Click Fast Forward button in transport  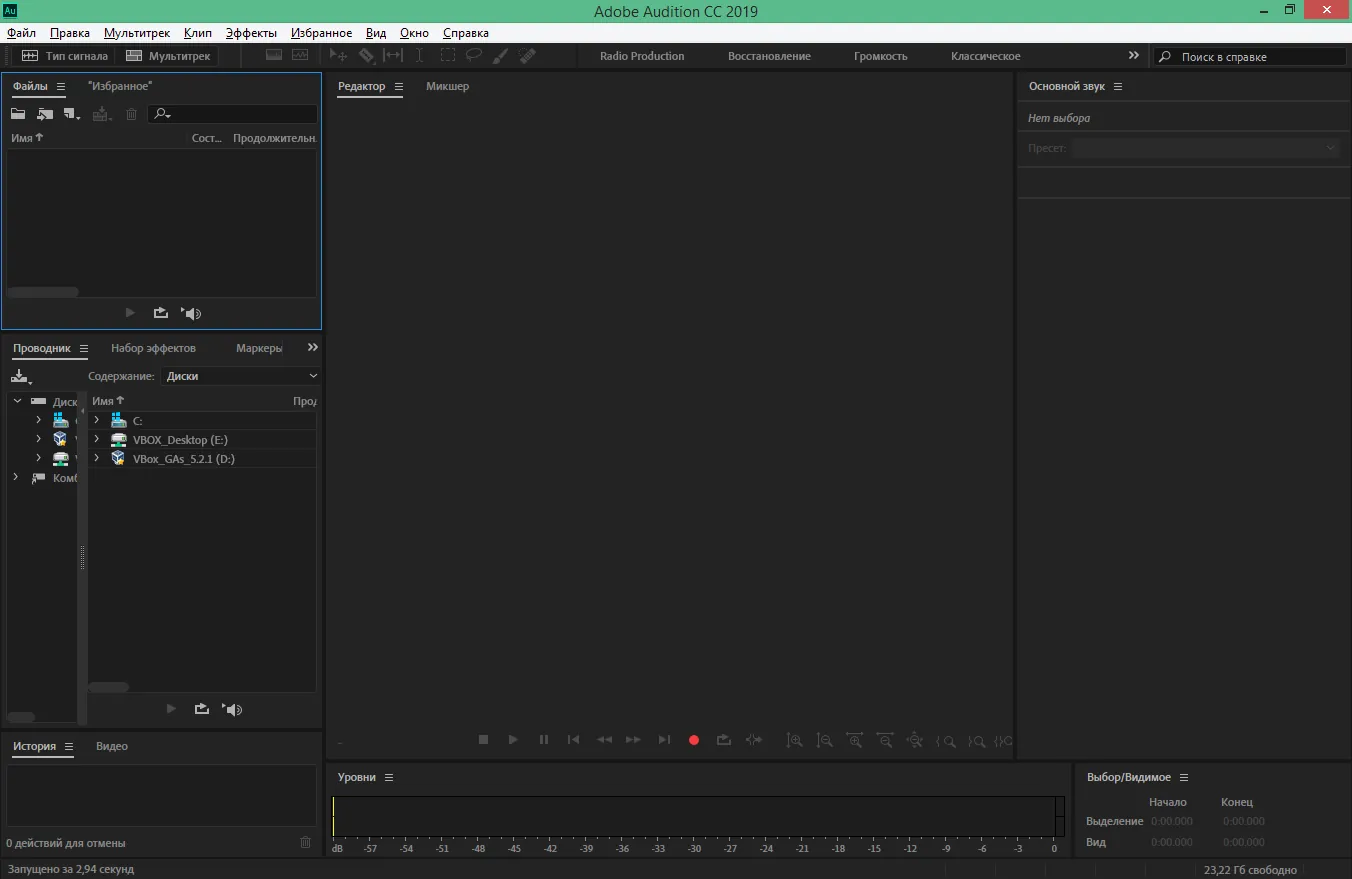[x=633, y=740]
